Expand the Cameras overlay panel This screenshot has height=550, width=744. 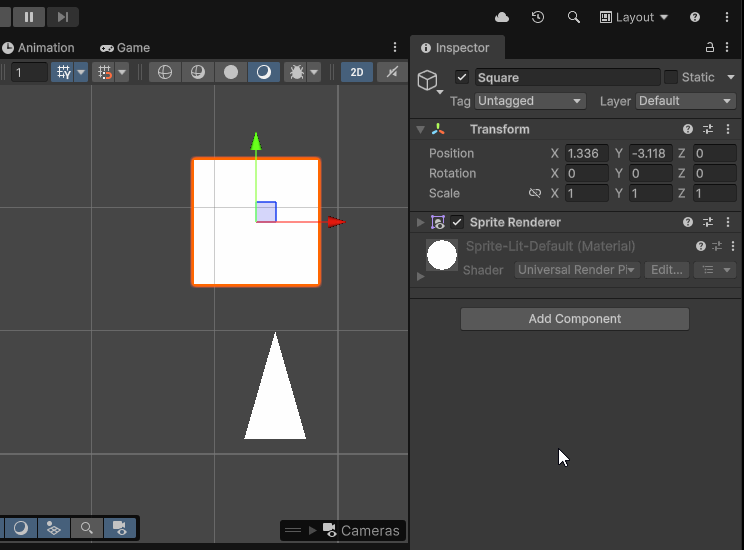(x=313, y=531)
